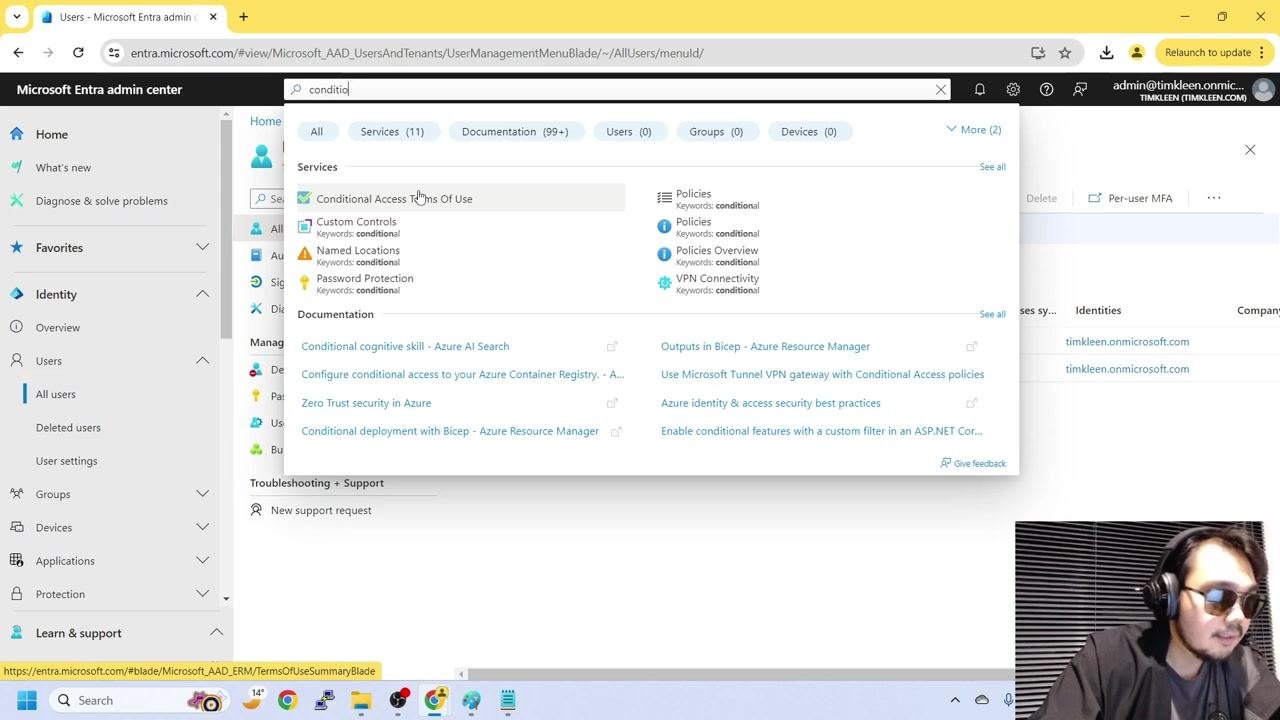Screen dimensions: 1280x720
Task: Open the help question mark icon
Action: [1046, 90]
